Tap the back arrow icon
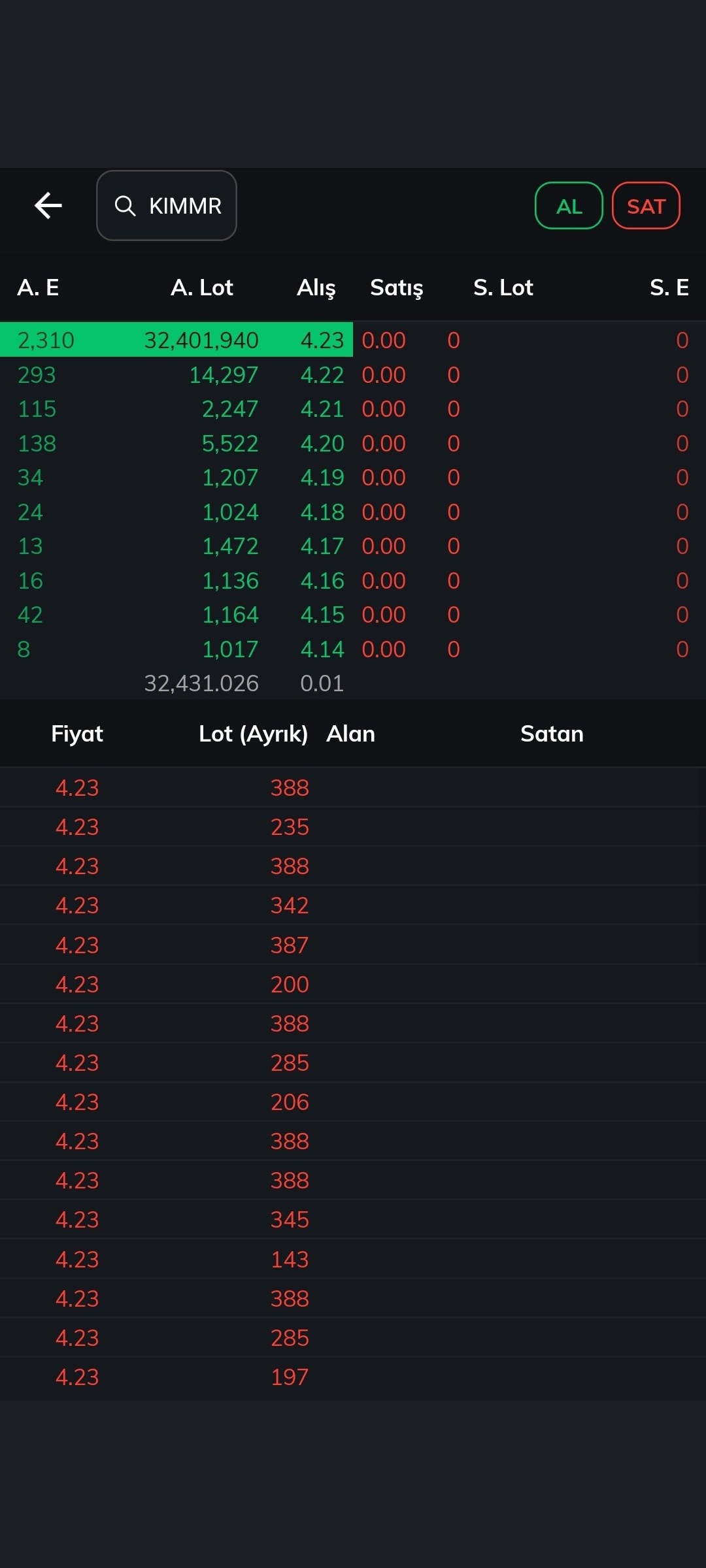Screen dimensions: 706x1568 [48, 206]
